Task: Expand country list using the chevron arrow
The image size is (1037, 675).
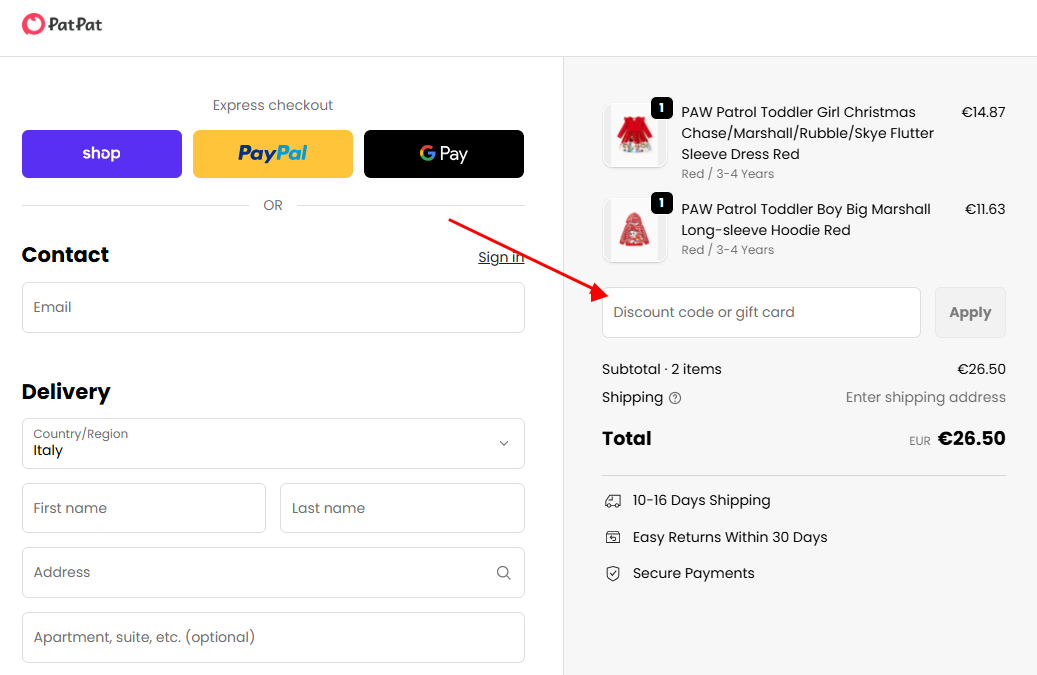Action: click(x=504, y=443)
